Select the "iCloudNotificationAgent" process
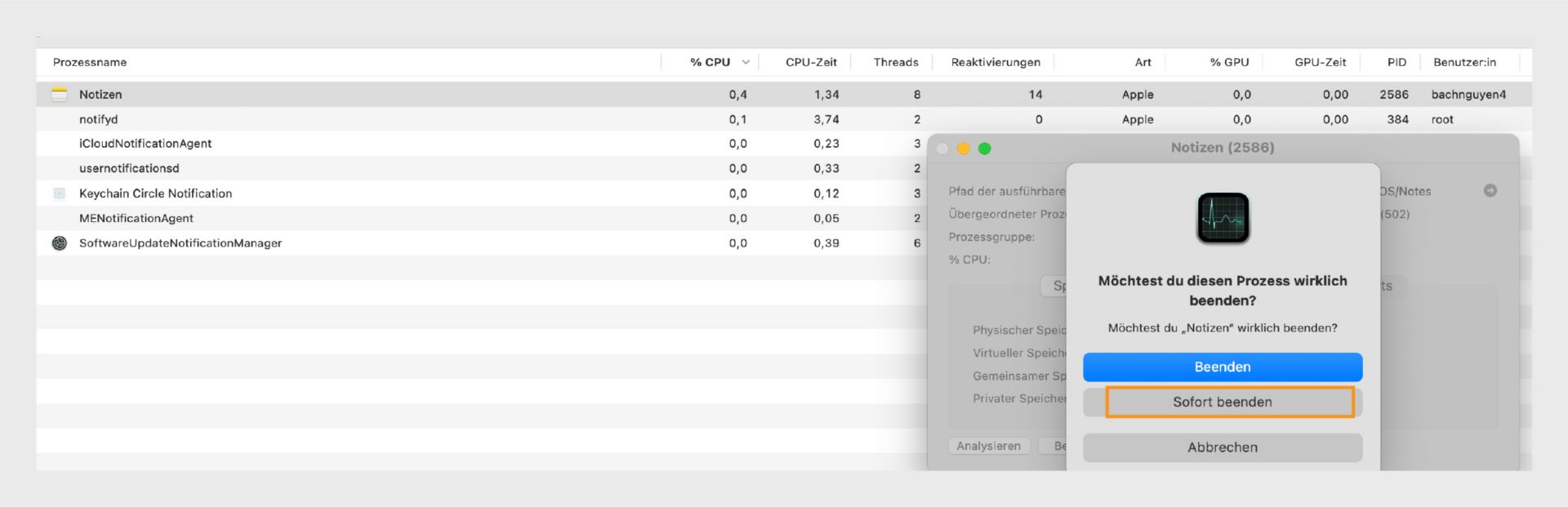This screenshot has height=507, width=1568. 145,144
